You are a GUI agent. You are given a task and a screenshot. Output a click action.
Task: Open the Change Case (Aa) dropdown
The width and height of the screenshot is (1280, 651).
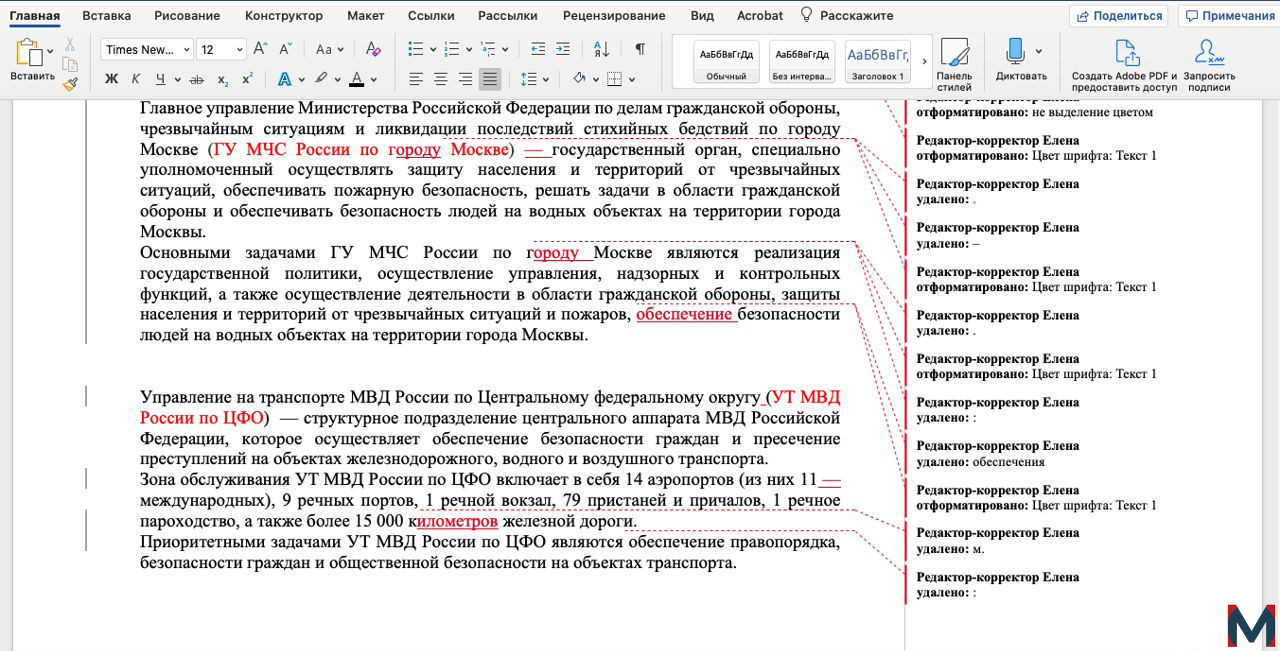click(329, 49)
